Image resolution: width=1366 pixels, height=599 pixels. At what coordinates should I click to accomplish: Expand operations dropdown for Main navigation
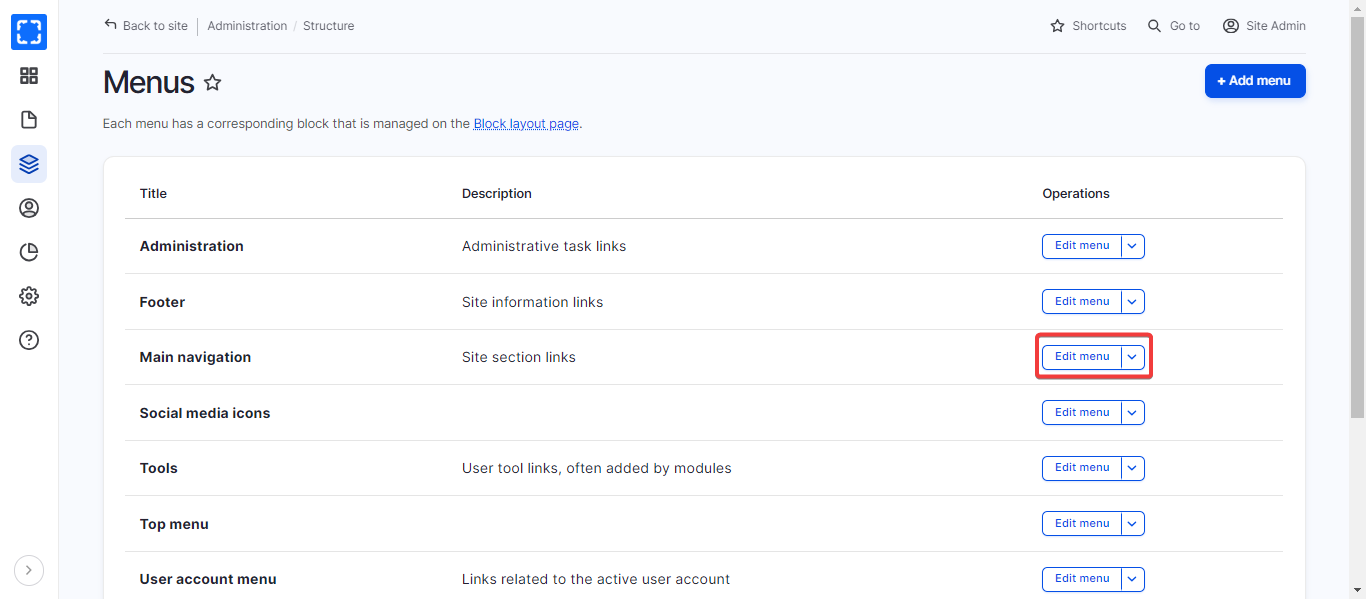(1132, 357)
